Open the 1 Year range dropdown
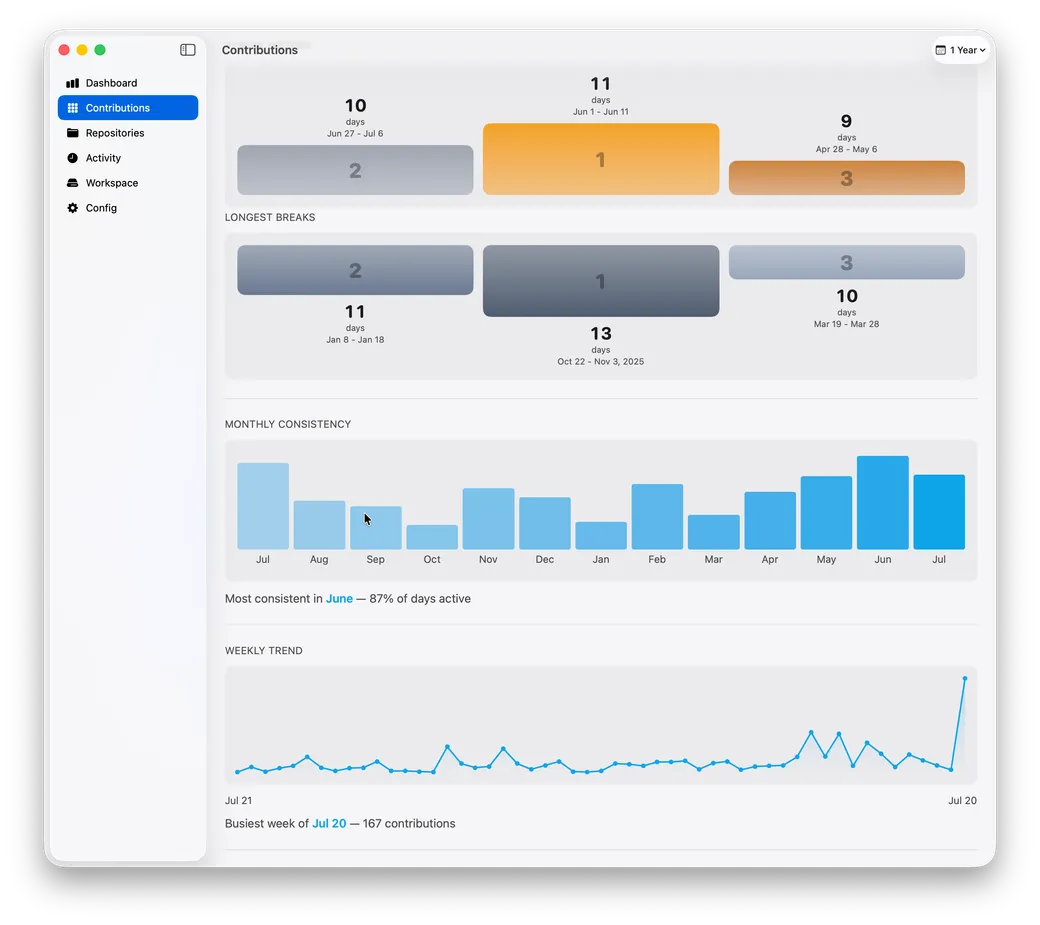 point(960,50)
